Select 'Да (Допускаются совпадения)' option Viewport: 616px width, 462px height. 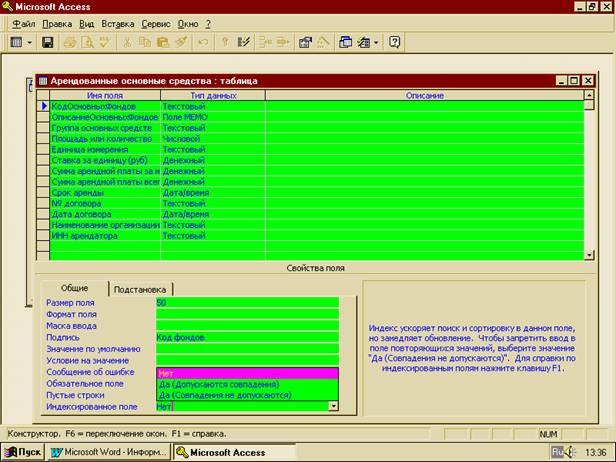click(220, 384)
